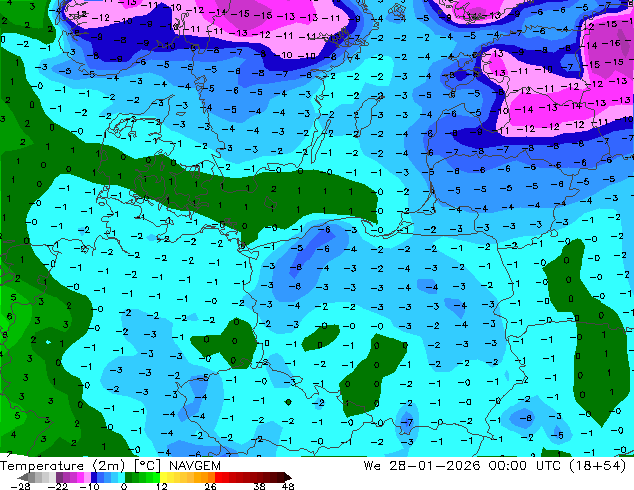Click the '48' color scale label
Viewport: 634px width, 490px height.
point(288,486)
